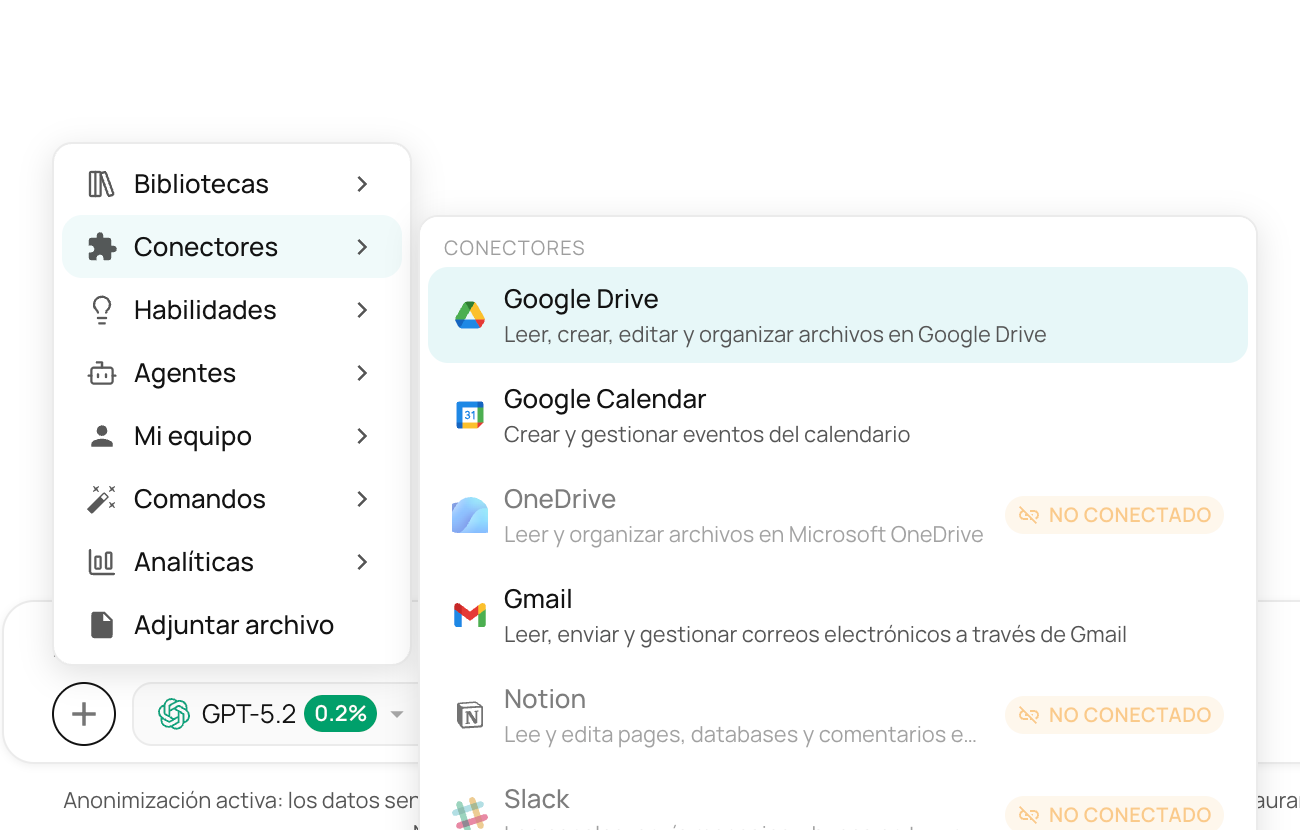
Task: Click the 0.2% green usage badge
Action: coord(341,714)
